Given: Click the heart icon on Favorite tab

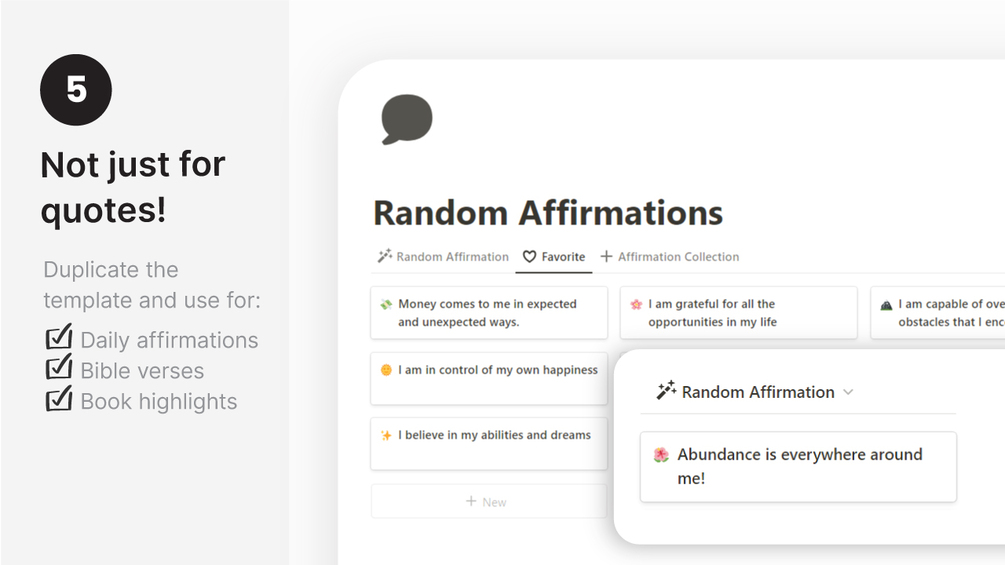Looking at the screenshot, I should click(x=530, y=257).
